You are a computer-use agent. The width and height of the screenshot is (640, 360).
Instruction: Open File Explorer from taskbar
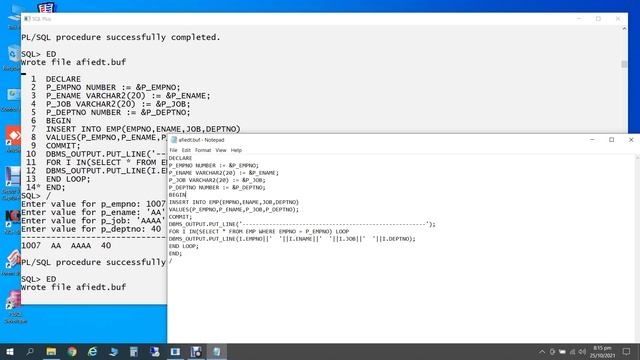pos(51,351)
